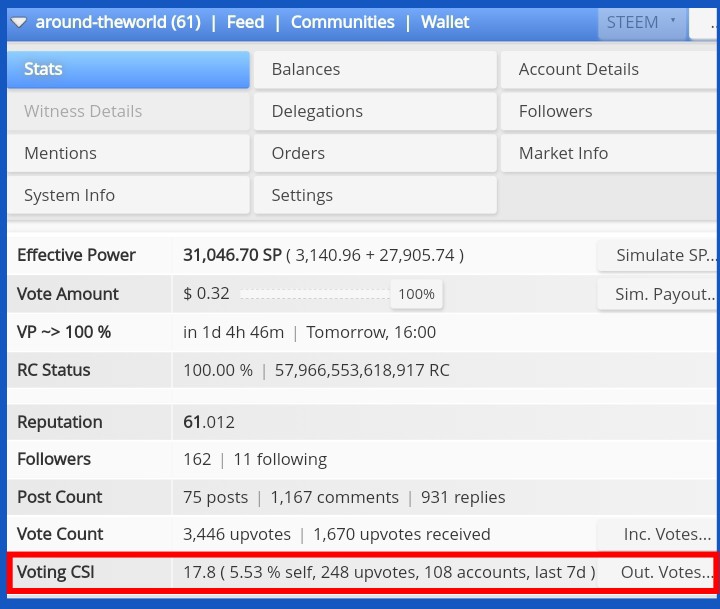
Task: Select the $ 0.32 vote amount value
Action: [x=206, y=294]
